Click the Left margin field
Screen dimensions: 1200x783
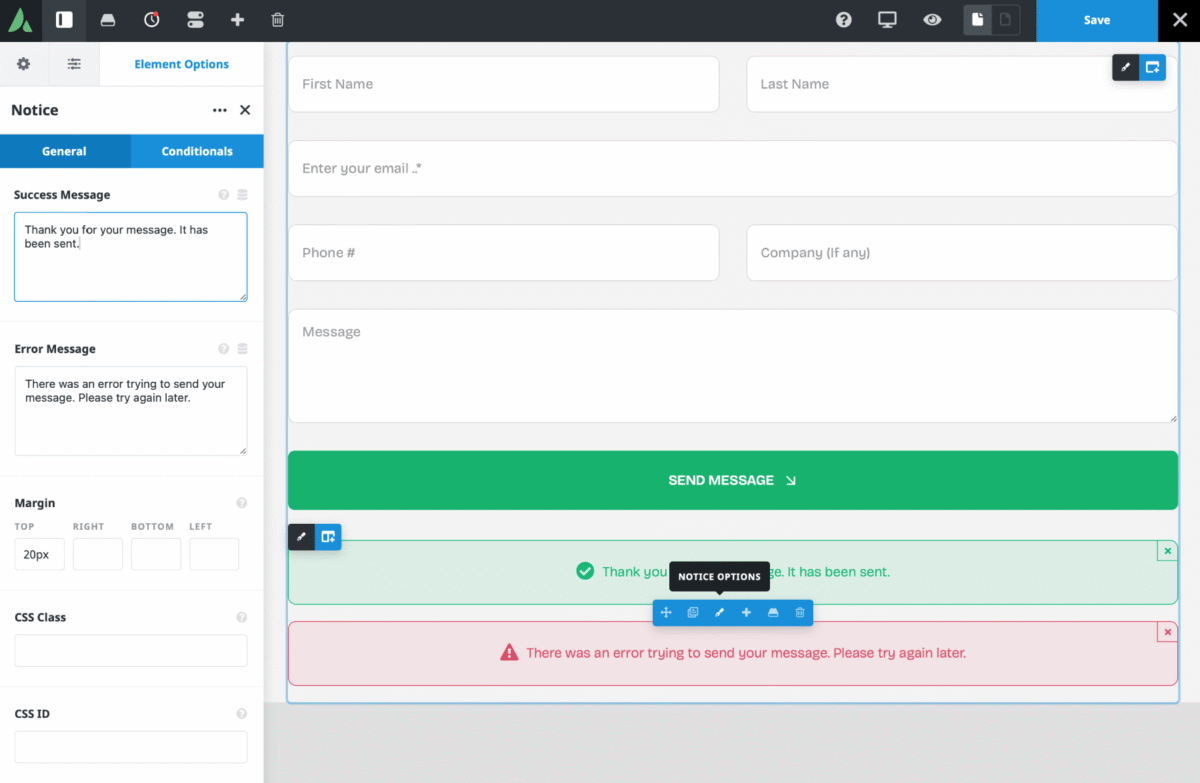[214, 554]
